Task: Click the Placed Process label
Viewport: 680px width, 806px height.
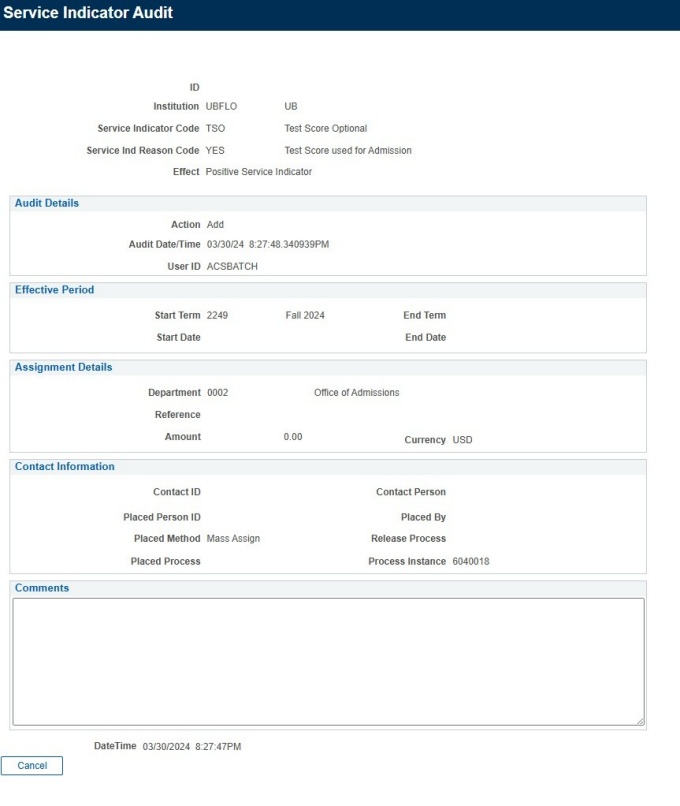Action: tap(166, 562)
